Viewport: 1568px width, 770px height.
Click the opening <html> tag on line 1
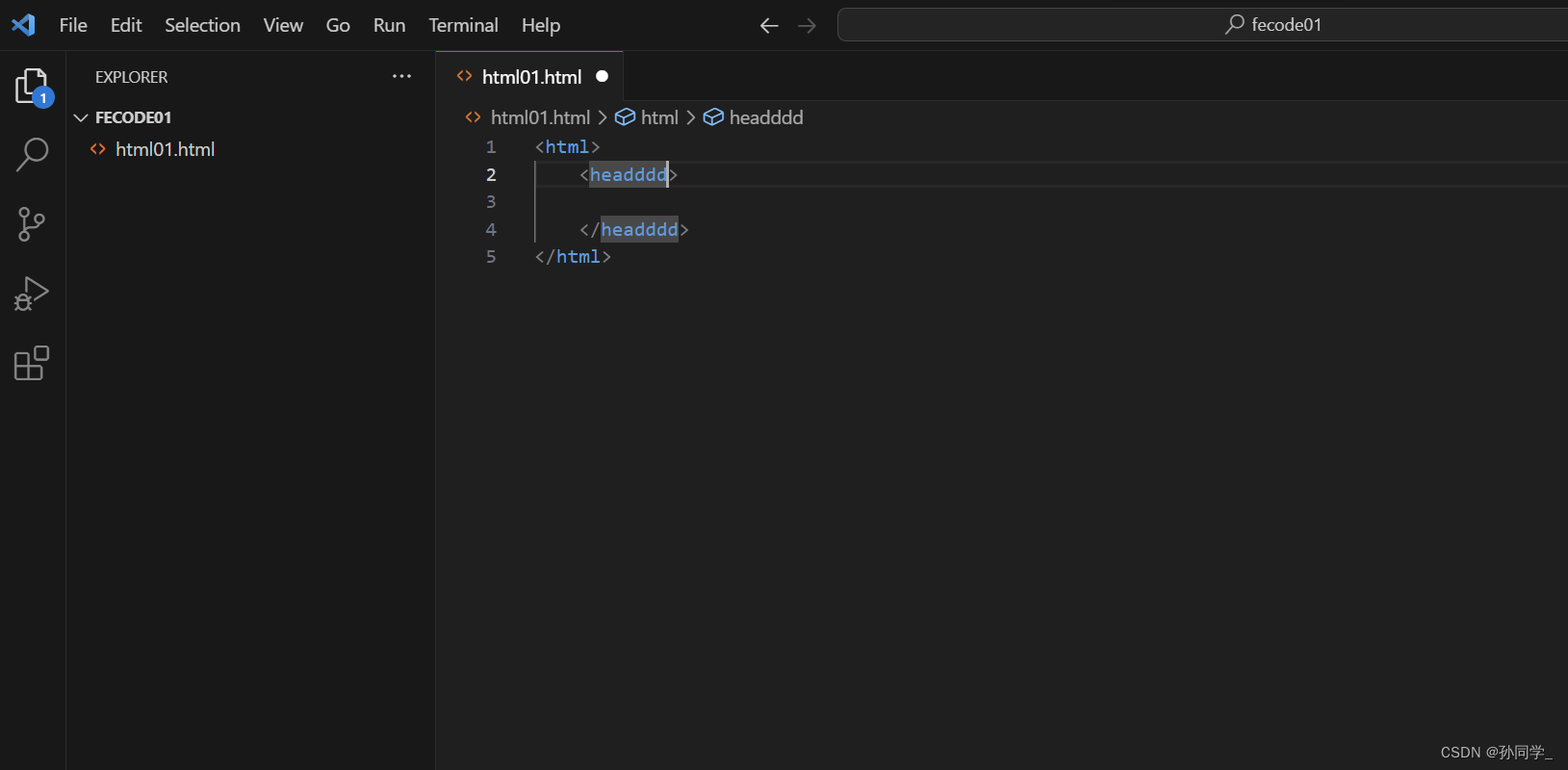pos(568,147)
